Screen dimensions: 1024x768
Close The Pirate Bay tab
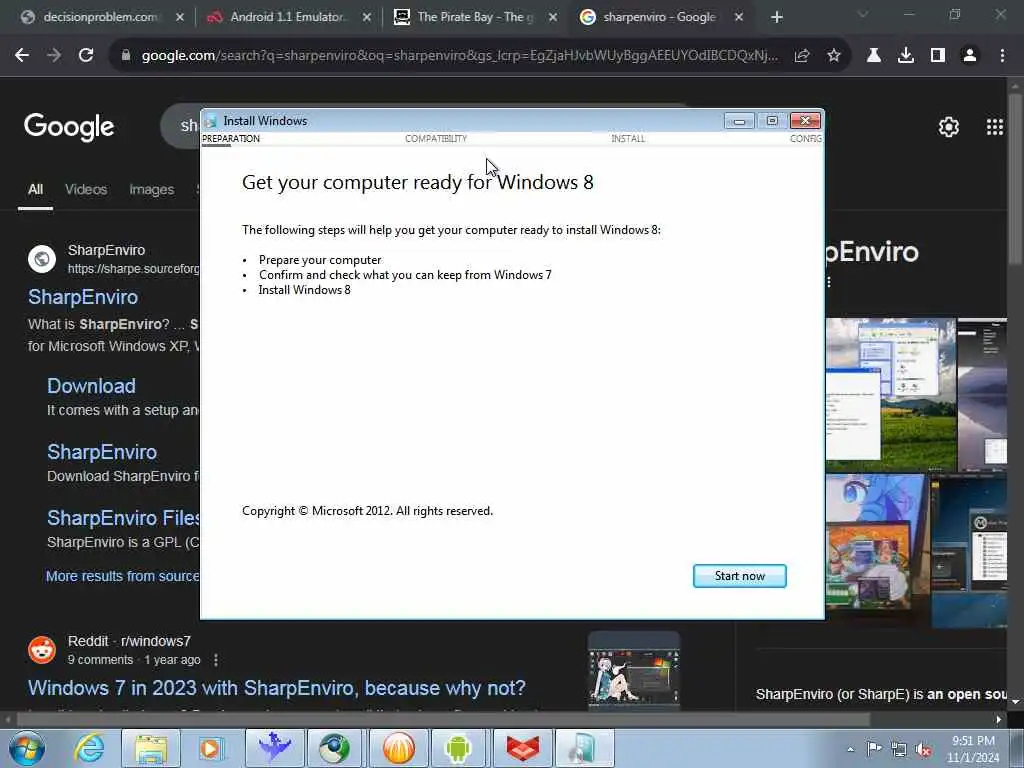click(x=552, y=18)
